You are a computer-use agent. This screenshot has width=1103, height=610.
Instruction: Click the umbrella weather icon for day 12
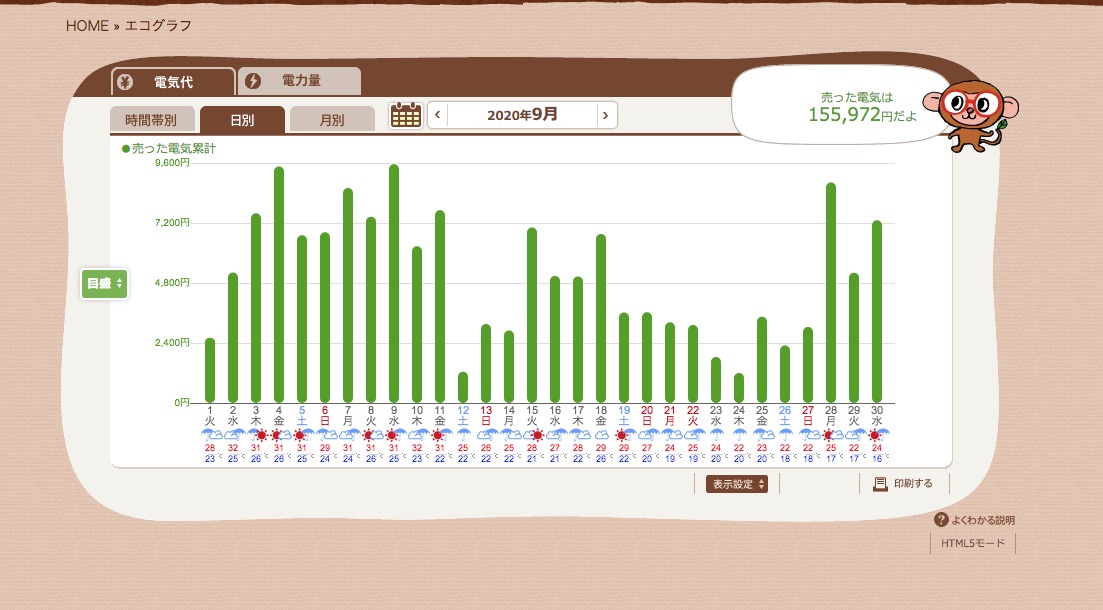point(463,435)
